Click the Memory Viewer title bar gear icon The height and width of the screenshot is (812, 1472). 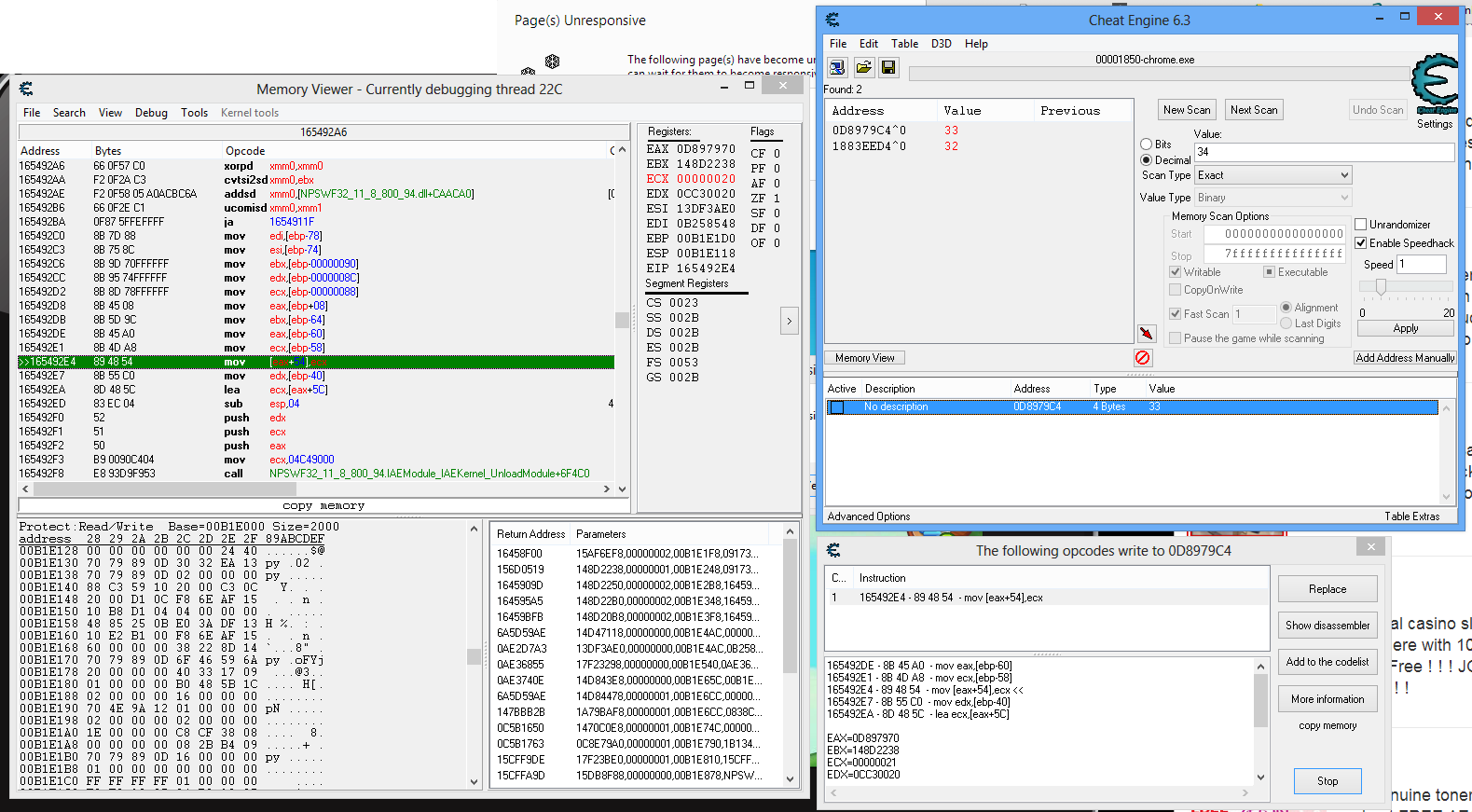click(x=26, y=89)
